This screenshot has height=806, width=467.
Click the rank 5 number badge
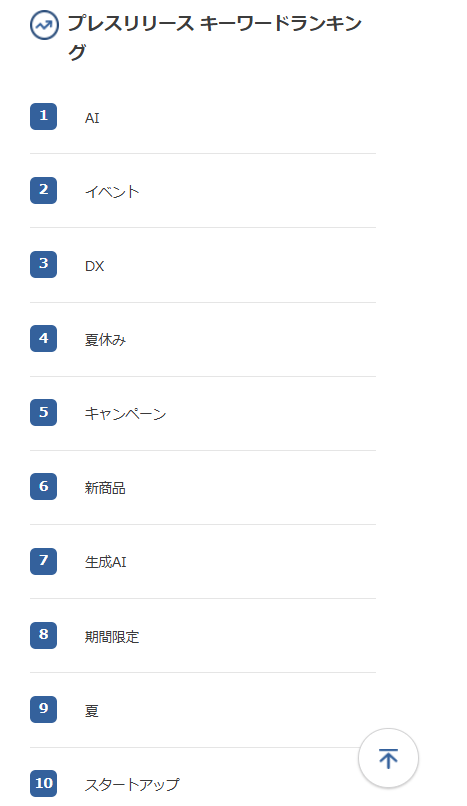point(43,412)
